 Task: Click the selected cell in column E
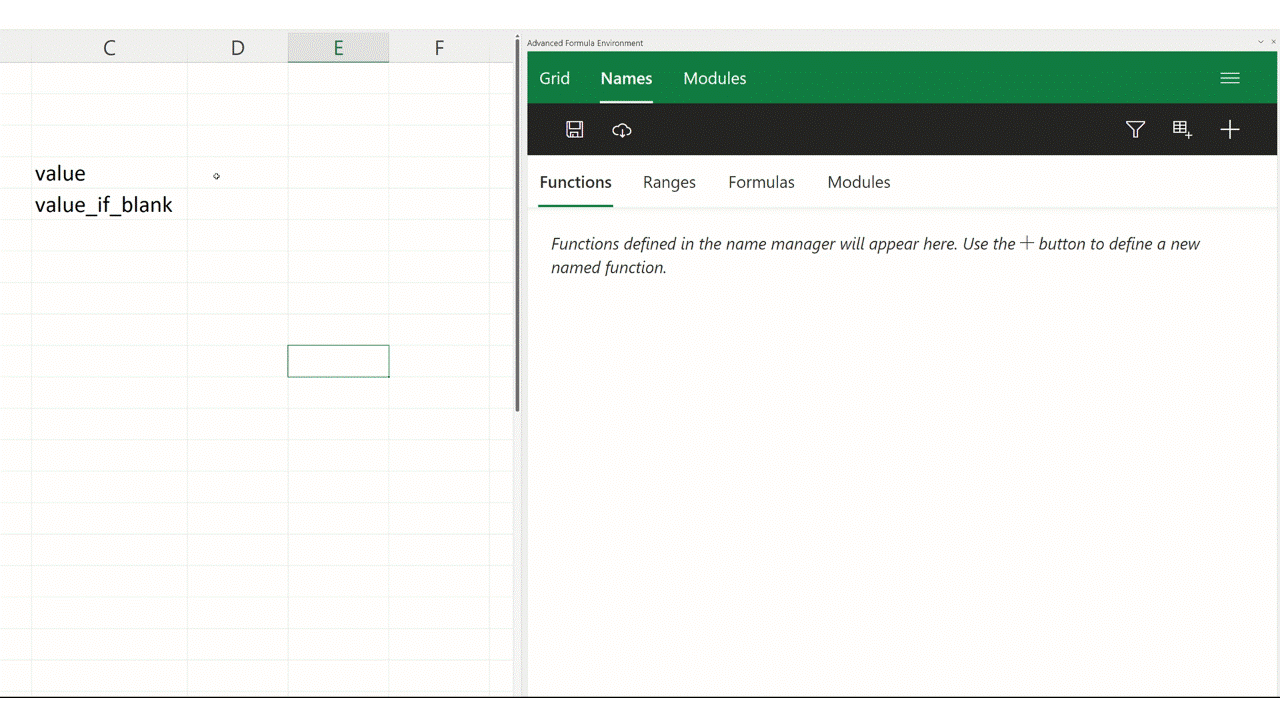coord(338,361)
